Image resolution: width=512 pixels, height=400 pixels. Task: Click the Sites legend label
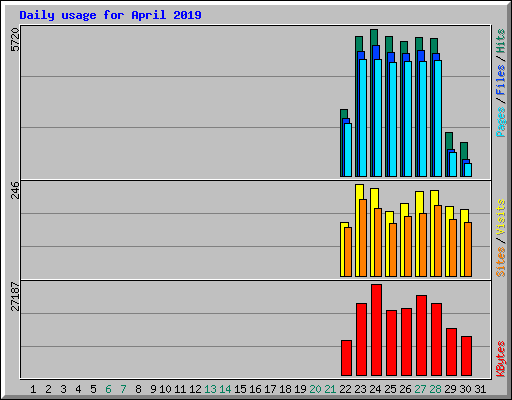(501, 262)
